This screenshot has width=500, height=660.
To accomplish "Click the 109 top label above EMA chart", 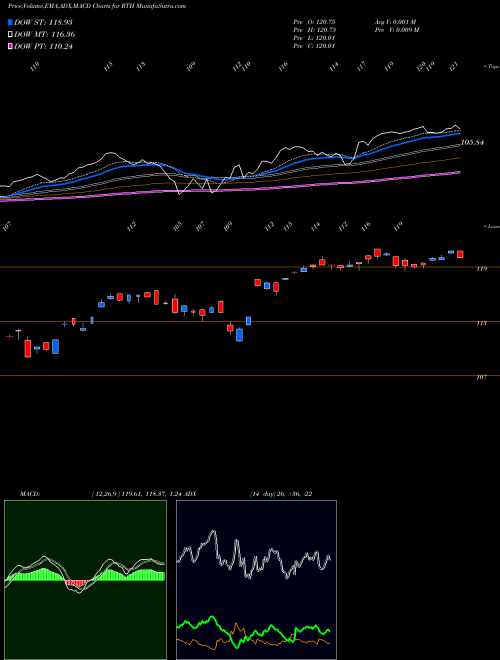I will [x=191, y=67].
